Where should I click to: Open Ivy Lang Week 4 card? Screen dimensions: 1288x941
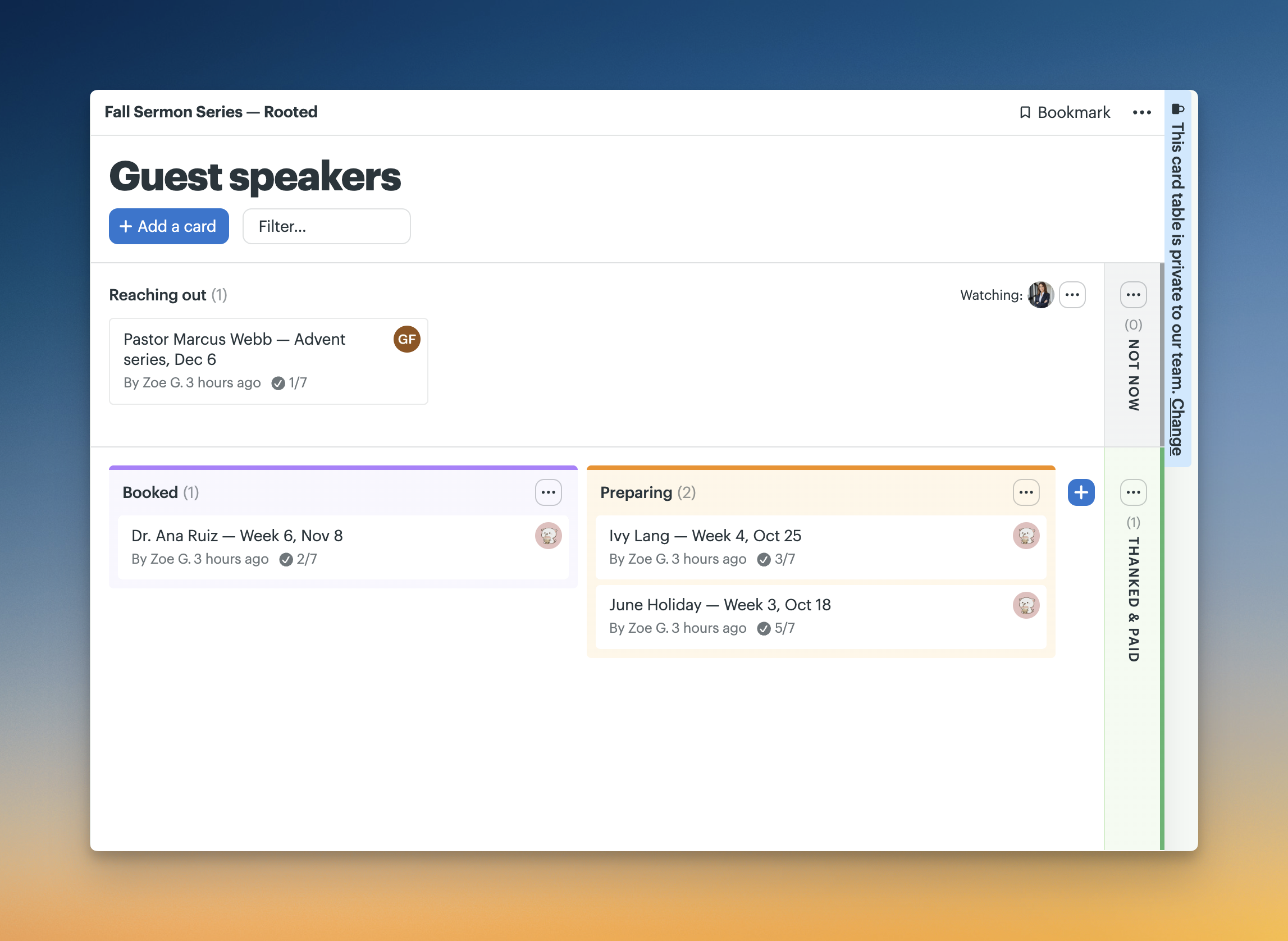(821, 548)
